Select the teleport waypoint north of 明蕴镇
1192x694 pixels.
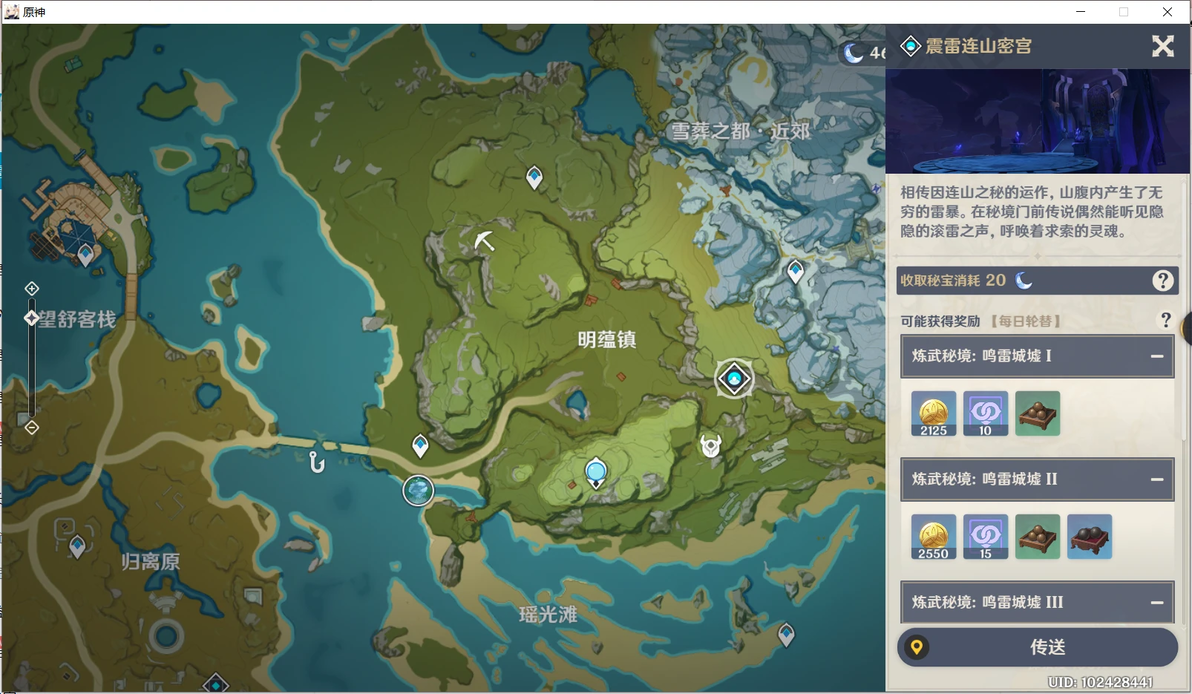534,178
